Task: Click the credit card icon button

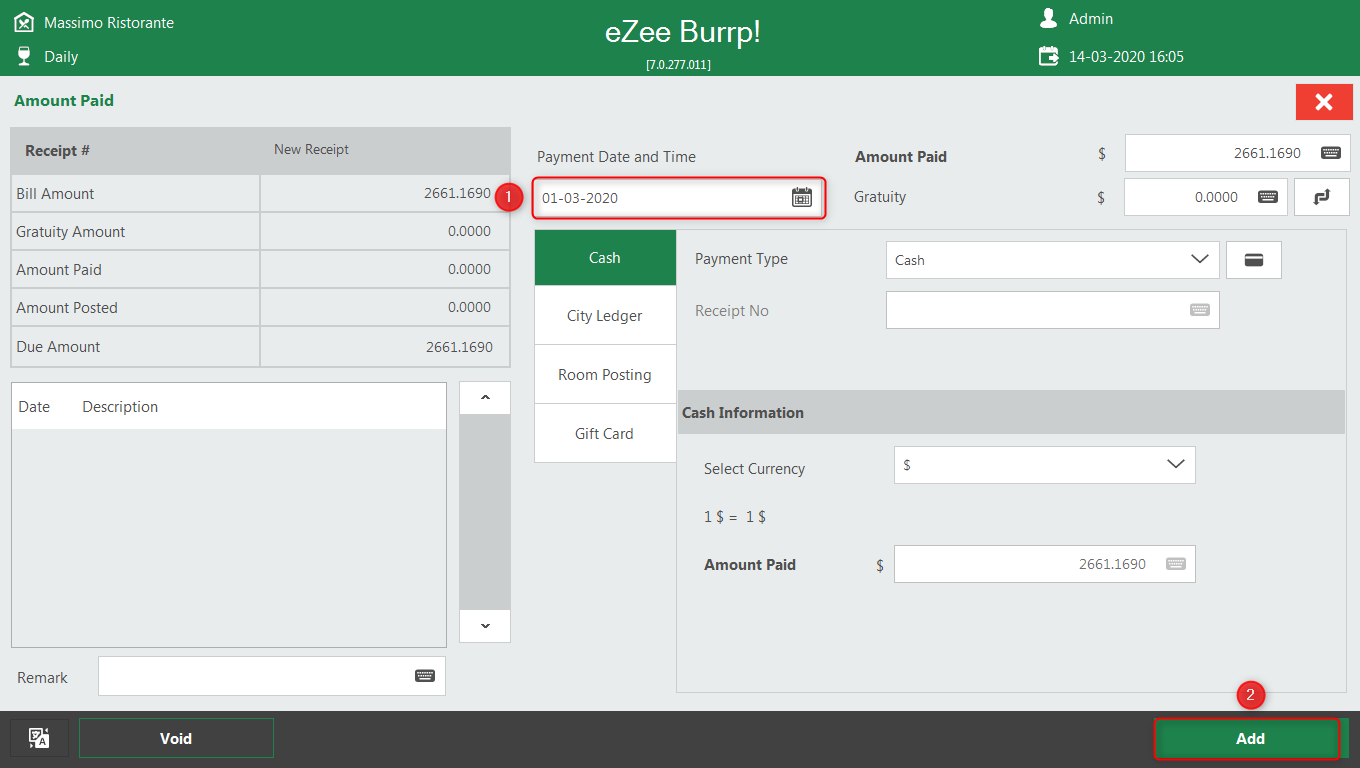Action: coord(1253,260)
